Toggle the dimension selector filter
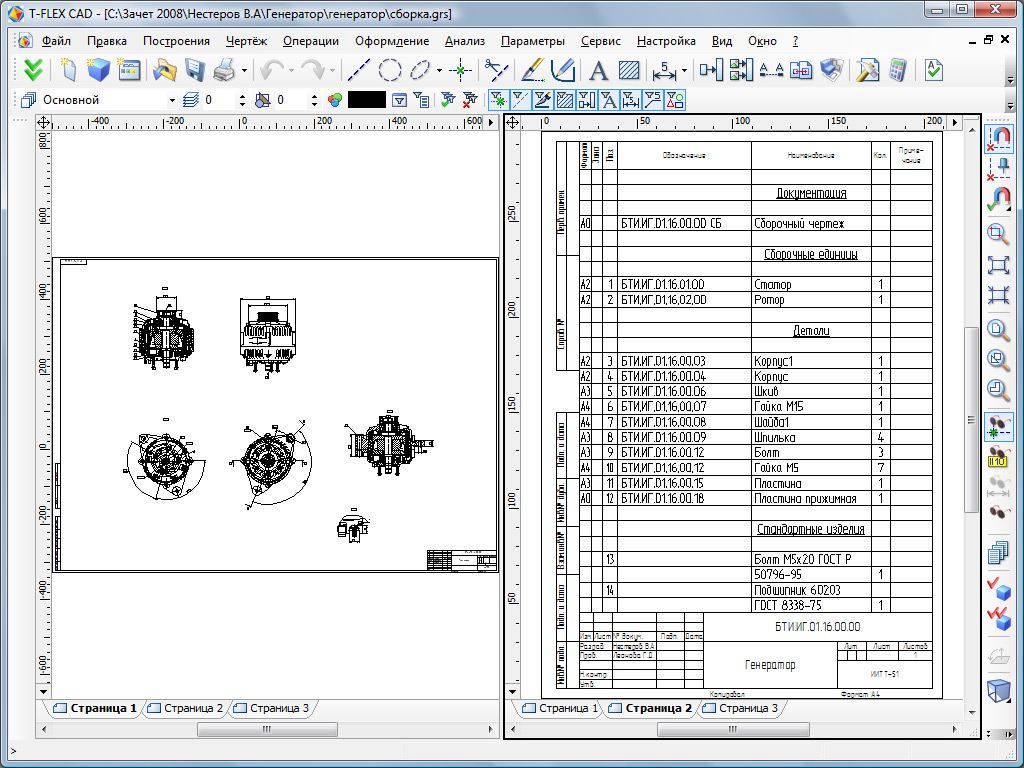Screen dimensions: 1024x768 click(x=631, y=100)
